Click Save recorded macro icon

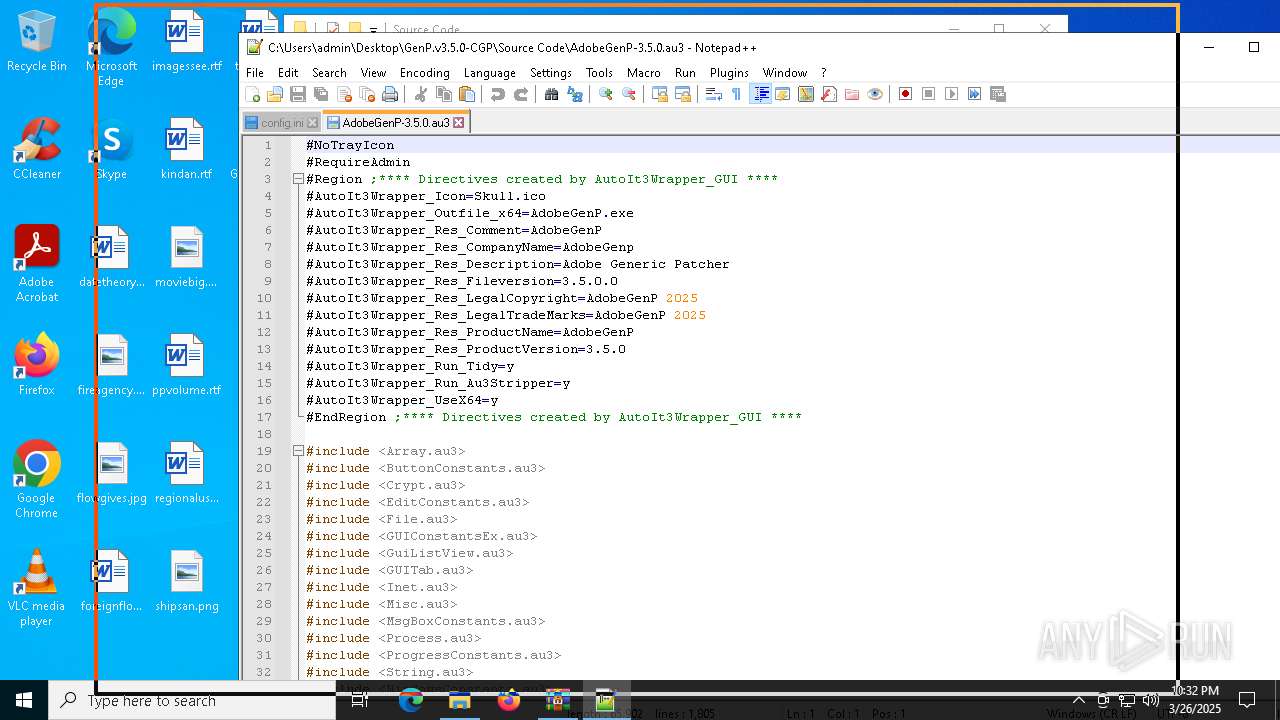(x=998, y=94)
